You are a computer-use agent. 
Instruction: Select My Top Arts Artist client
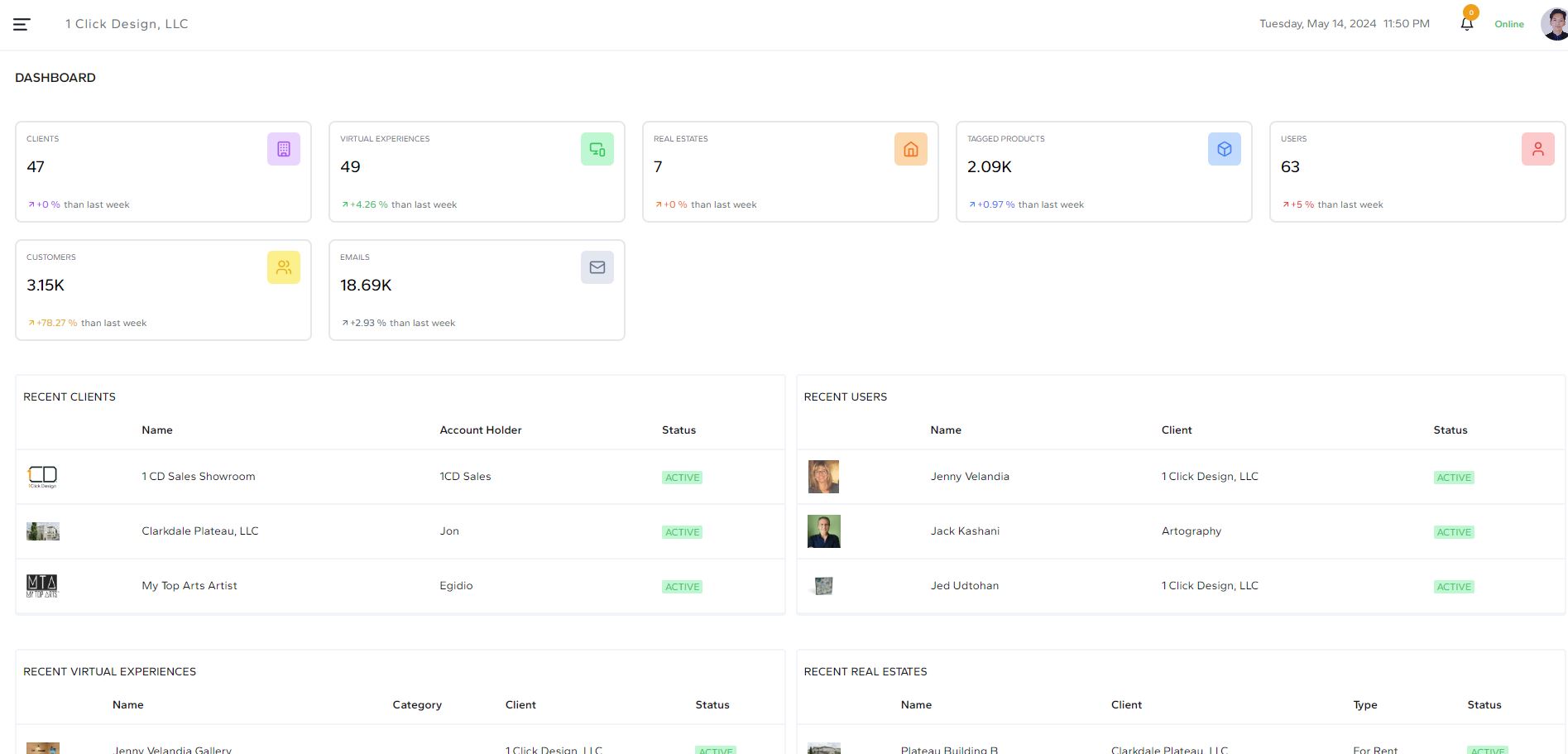189,586
